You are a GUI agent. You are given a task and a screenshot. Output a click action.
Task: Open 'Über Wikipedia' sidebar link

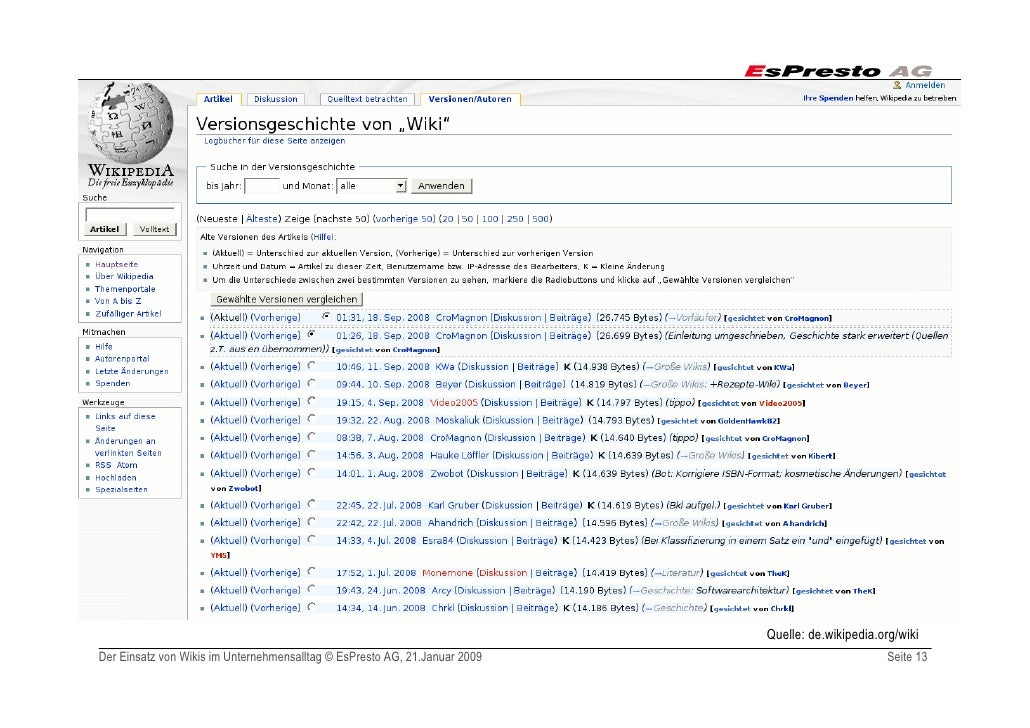pyautogui.click(x=124, y=277)
